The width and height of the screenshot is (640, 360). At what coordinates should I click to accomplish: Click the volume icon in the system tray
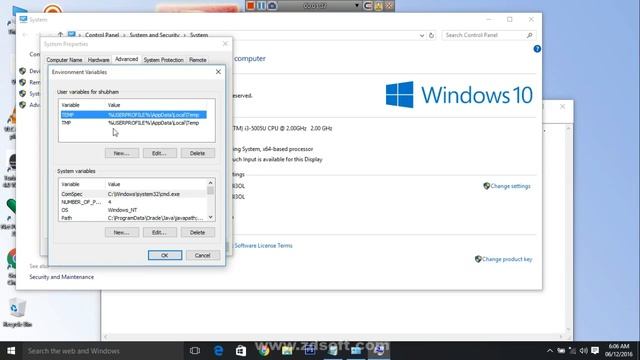[584, 351]
